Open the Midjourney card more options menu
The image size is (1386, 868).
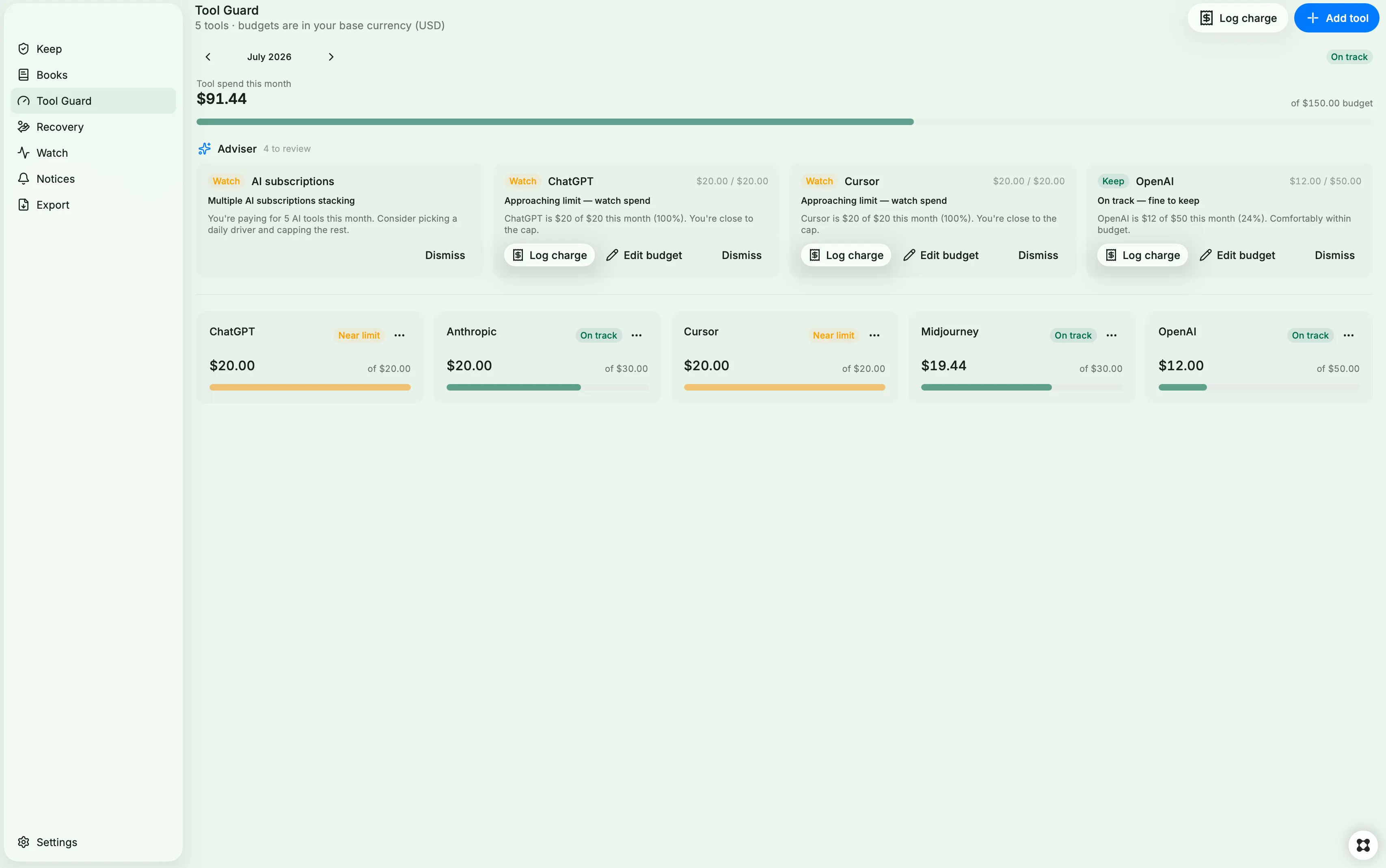1111,335
